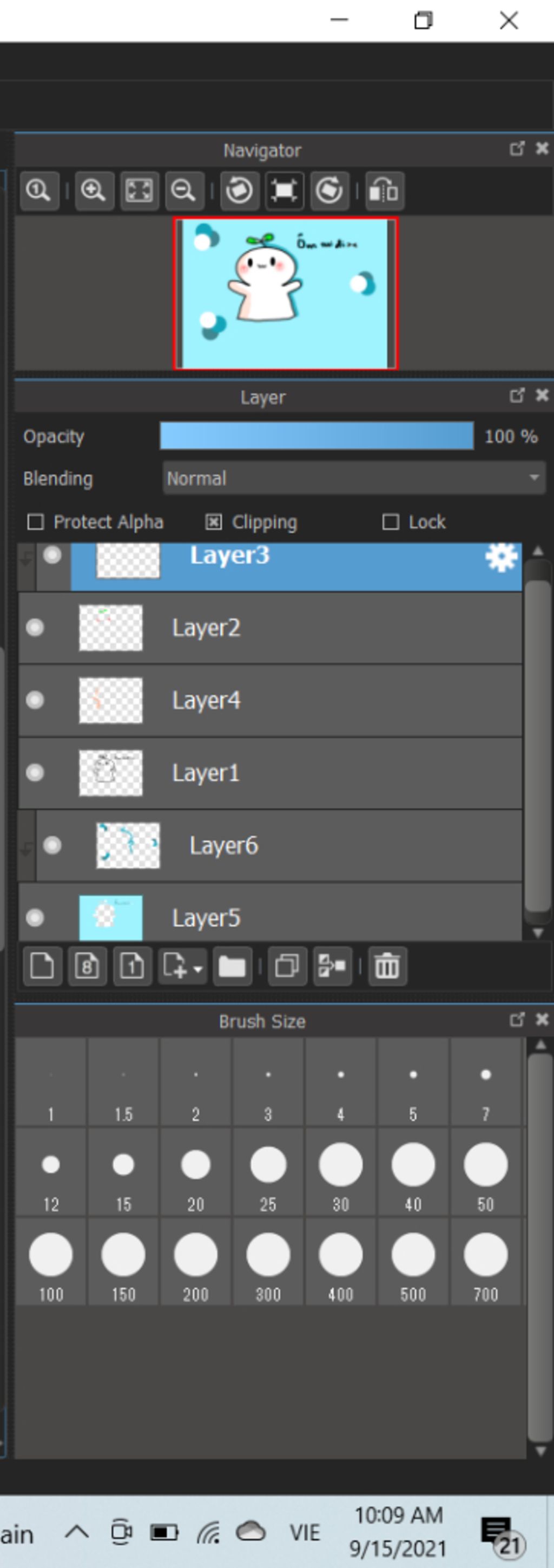Fit canvas to window in Navigator
The image size is (554, 1568).
pos(138,191)
